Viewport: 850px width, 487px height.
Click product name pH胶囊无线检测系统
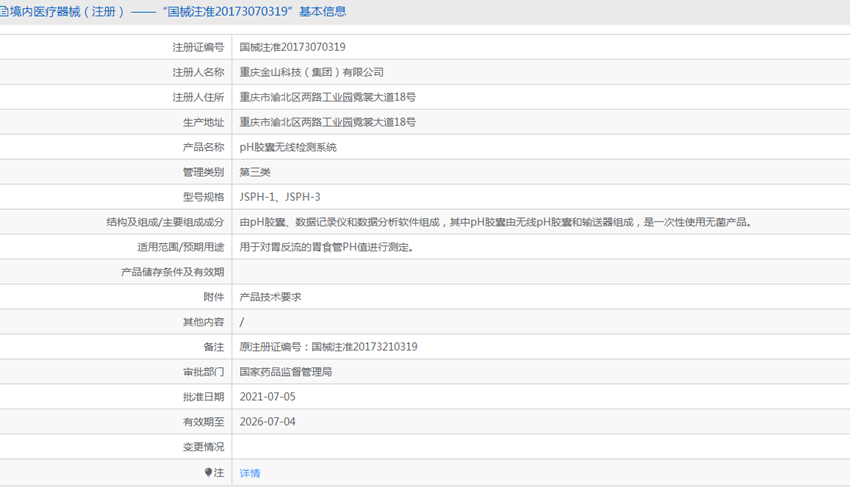[x=288, y=147]
